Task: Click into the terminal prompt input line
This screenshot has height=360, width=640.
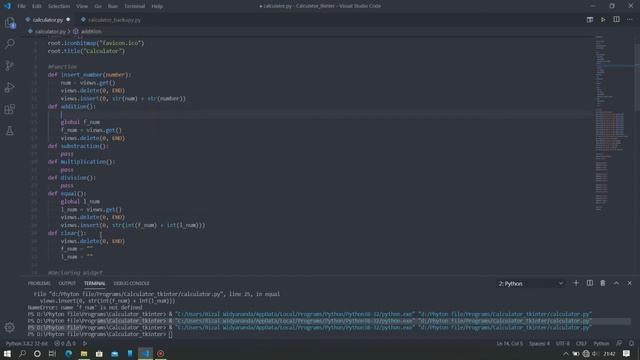Action: [x=171, y=334]
